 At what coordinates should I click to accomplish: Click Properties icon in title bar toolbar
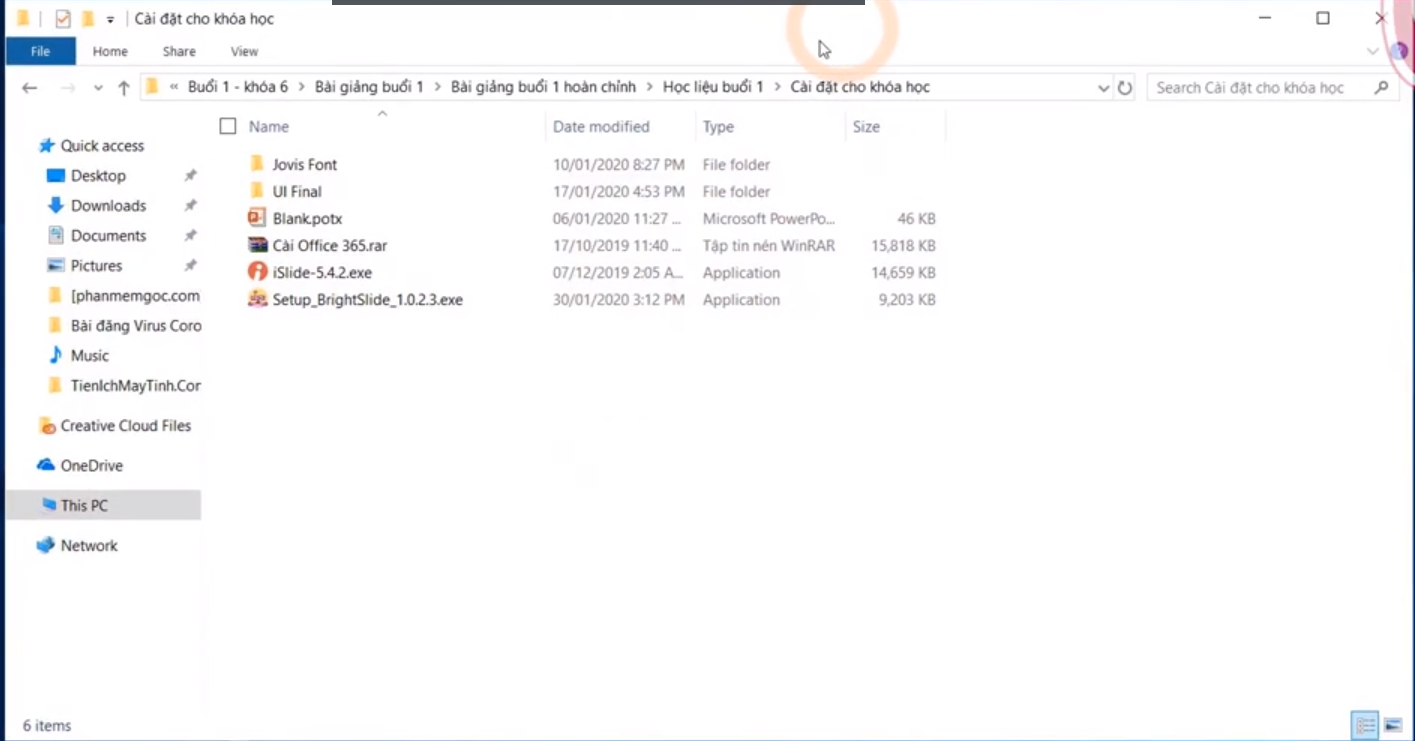[x=63, y=18]
